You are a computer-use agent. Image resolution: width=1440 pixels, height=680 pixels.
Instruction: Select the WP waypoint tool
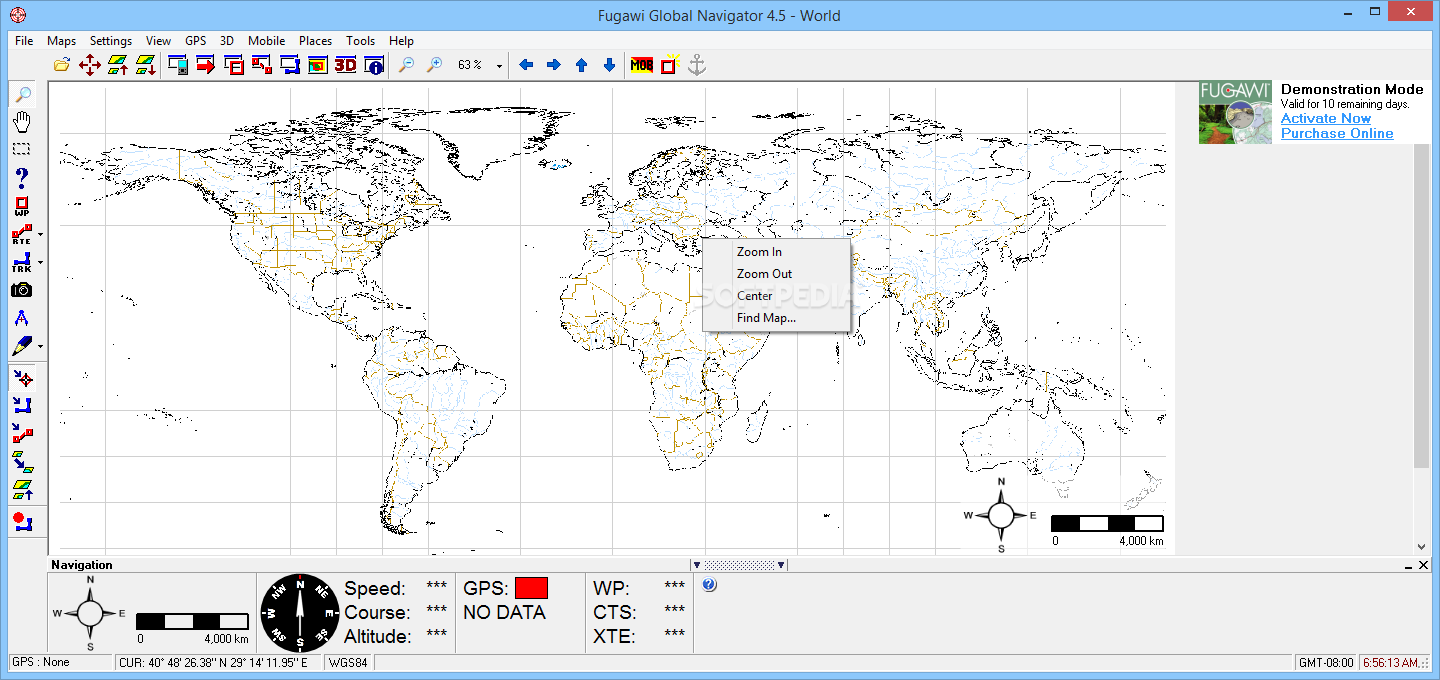22,206
